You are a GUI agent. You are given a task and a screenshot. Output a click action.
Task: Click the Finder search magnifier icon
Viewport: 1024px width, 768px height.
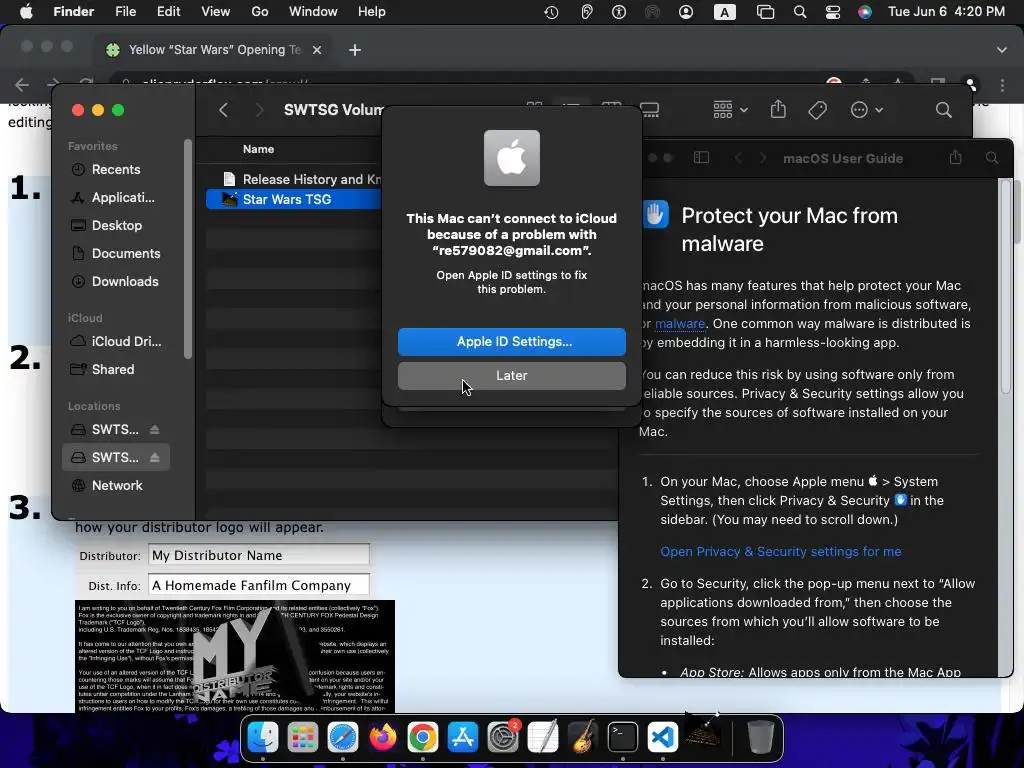click(x=943, y=110)
